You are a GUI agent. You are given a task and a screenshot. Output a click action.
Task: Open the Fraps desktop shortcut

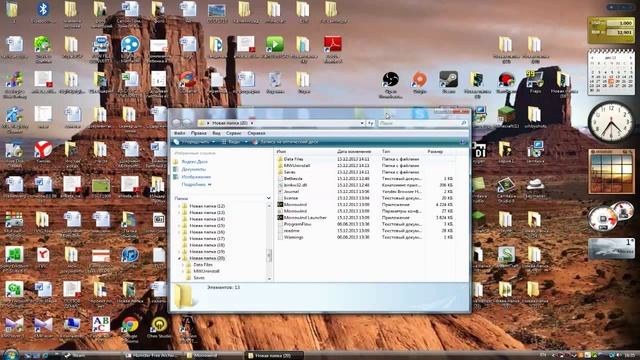point(535,82)
